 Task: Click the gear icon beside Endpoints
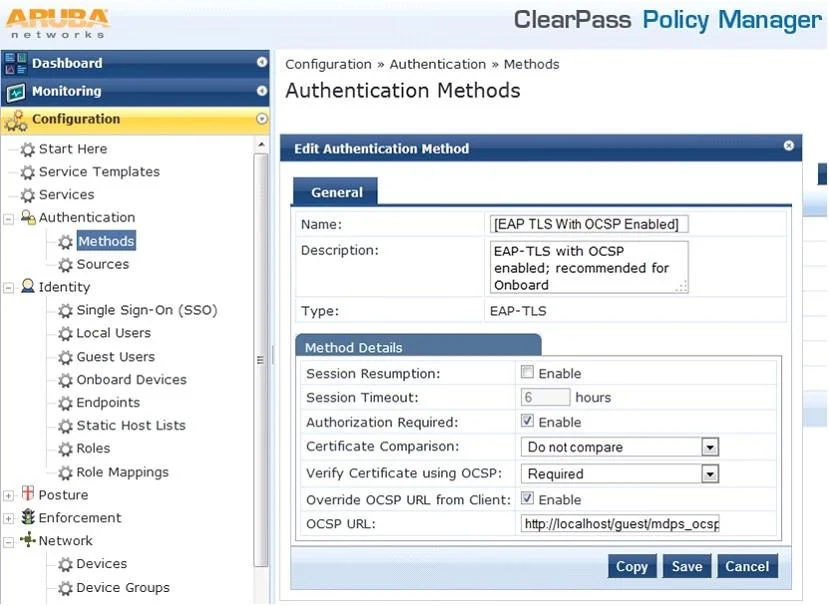(66, 403)
